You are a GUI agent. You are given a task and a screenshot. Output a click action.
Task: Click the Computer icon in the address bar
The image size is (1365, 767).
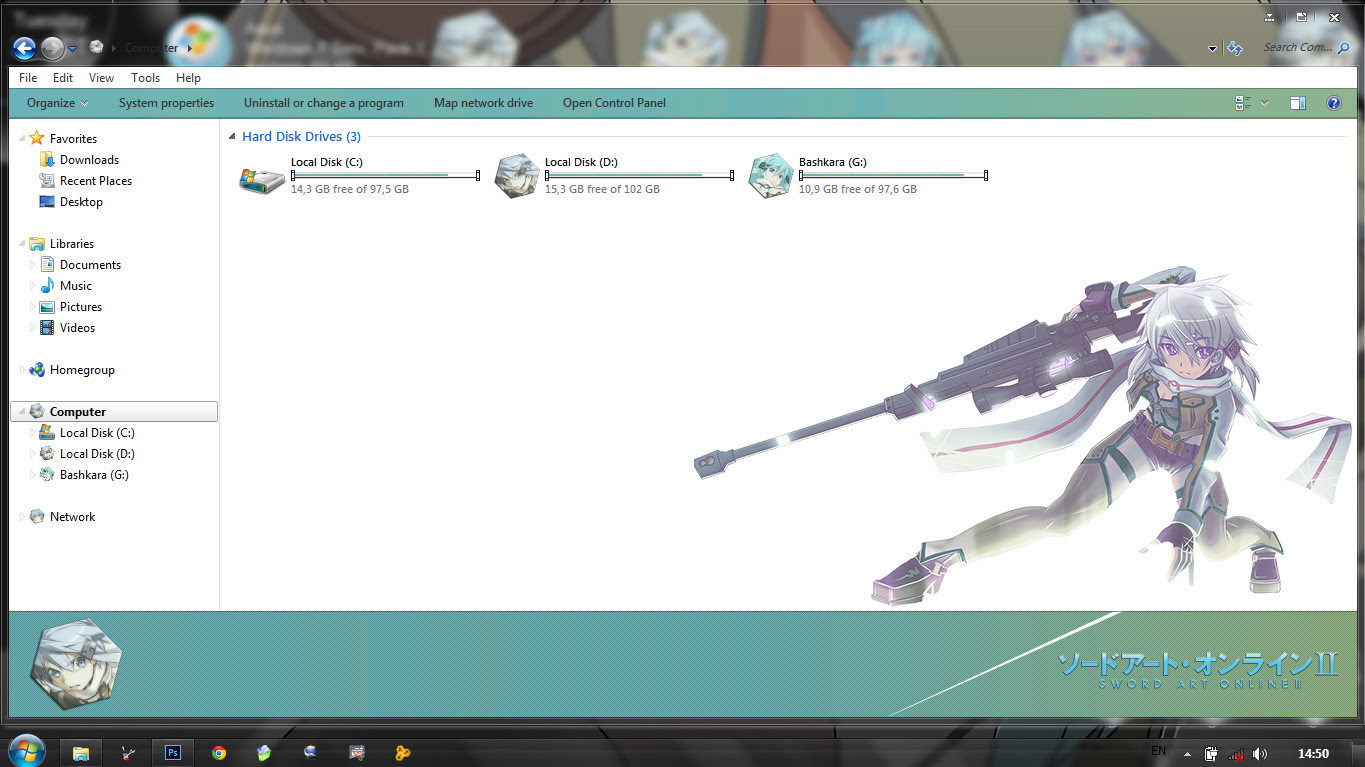click(x=96, y=47)
